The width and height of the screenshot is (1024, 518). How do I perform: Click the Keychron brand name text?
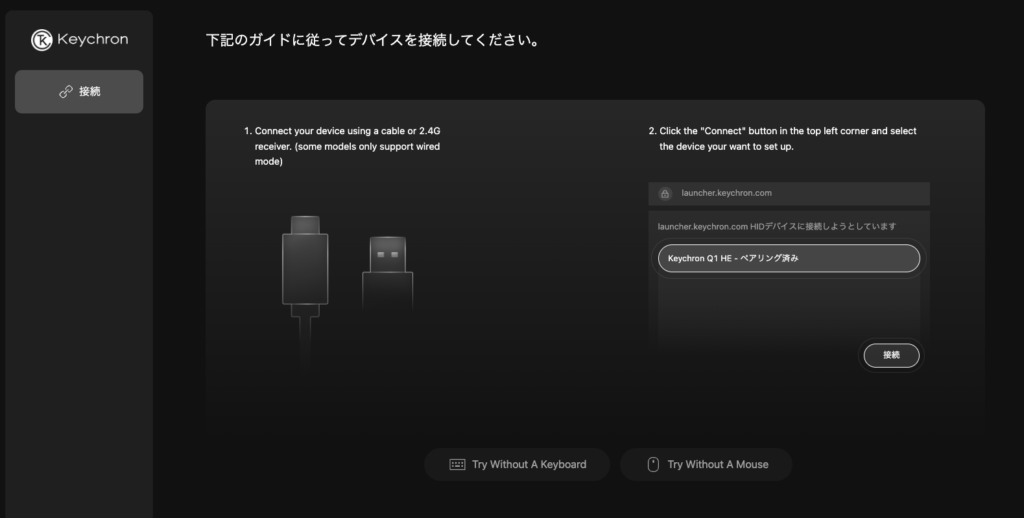[93, 40]
